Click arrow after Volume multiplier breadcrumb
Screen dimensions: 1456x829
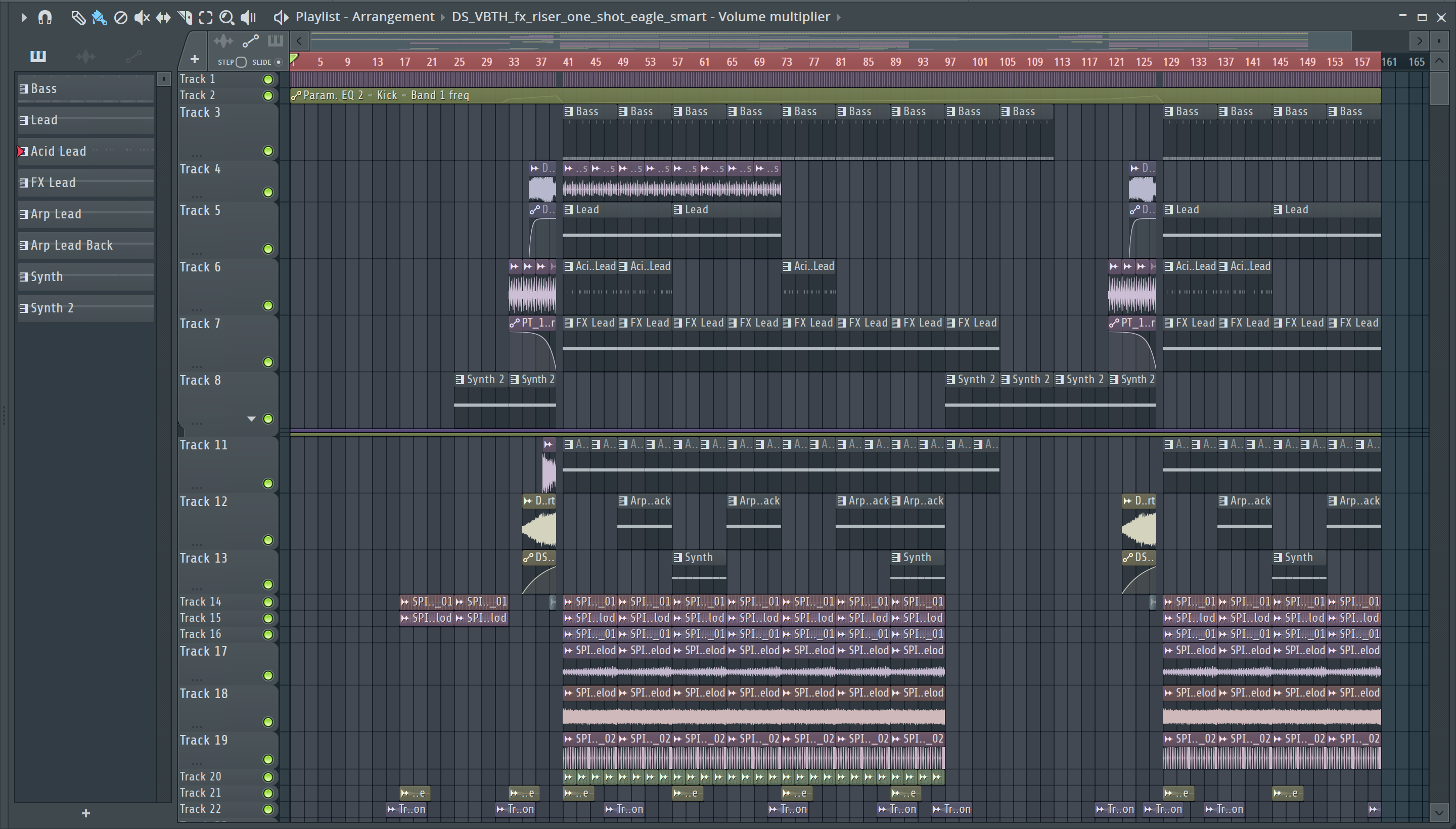[x=839, y=18]
